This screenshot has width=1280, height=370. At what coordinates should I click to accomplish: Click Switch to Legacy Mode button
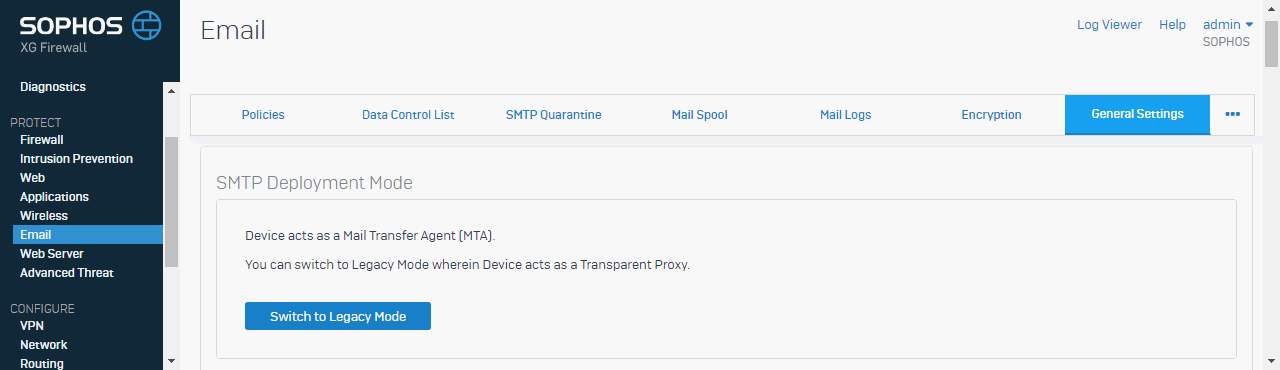pos(338,316)
